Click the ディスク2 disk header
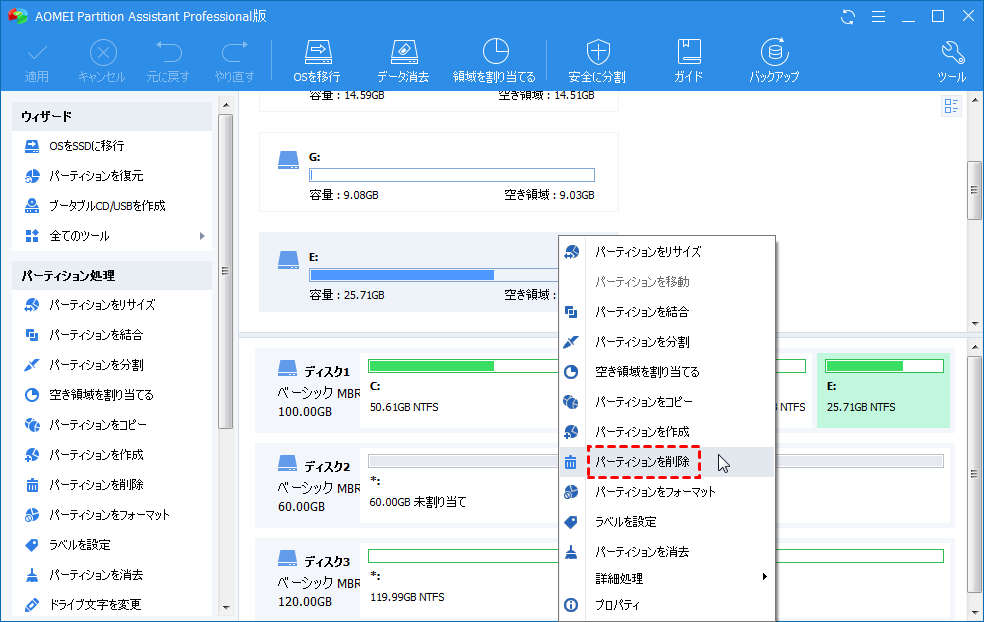Viewport: 984px width, 622px height. click(309, 486)
